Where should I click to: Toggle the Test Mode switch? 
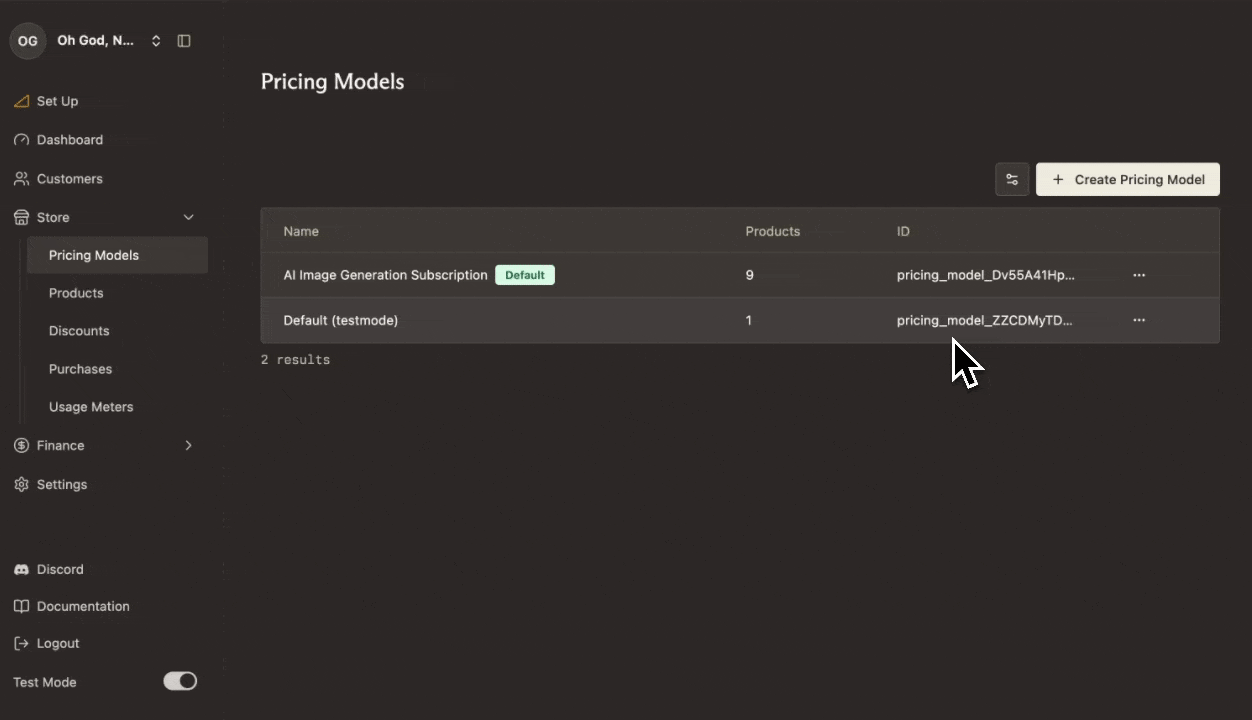(x=180, y=681)
